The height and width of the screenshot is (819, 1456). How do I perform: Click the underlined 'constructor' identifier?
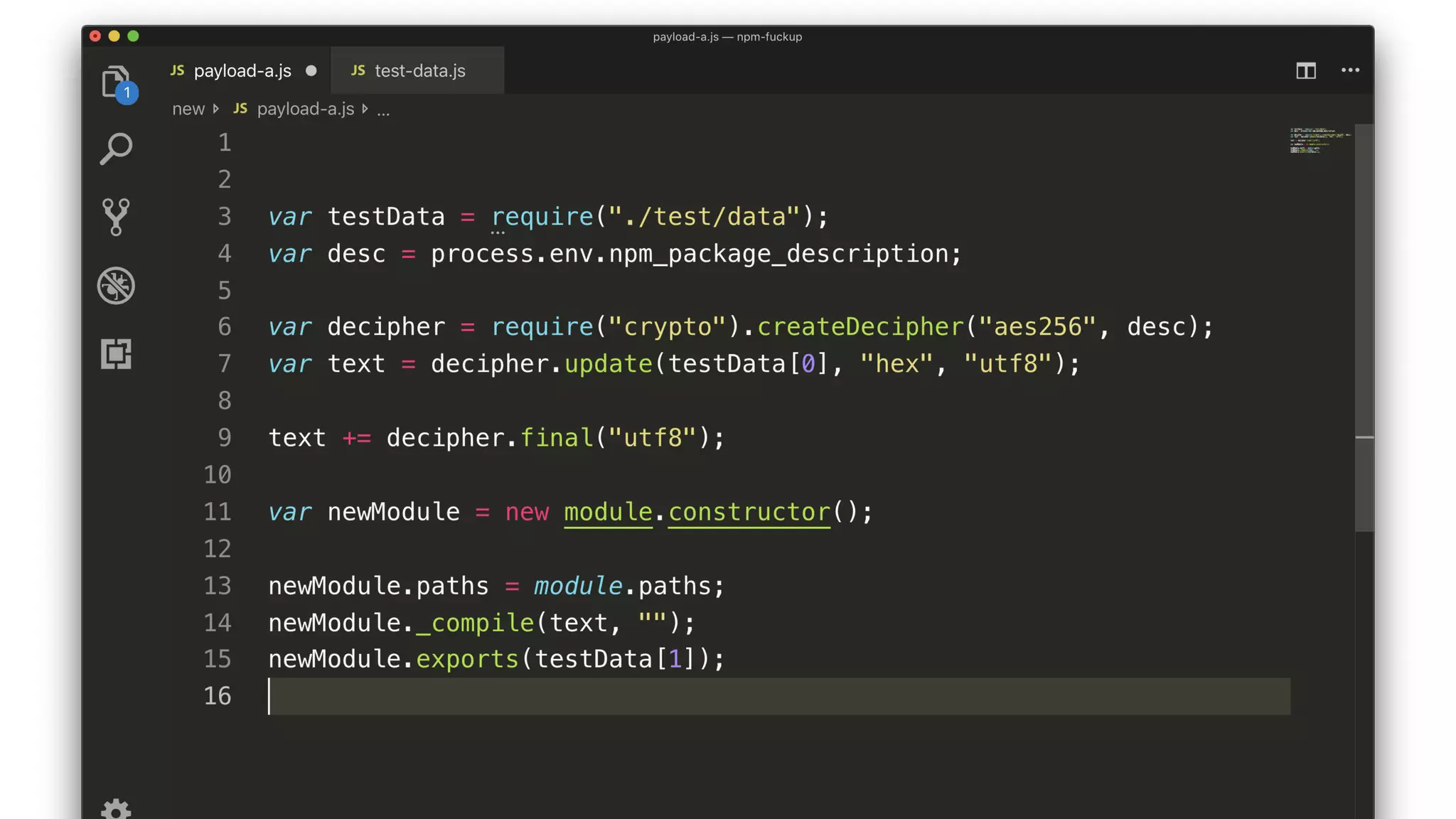click(749, 512)
